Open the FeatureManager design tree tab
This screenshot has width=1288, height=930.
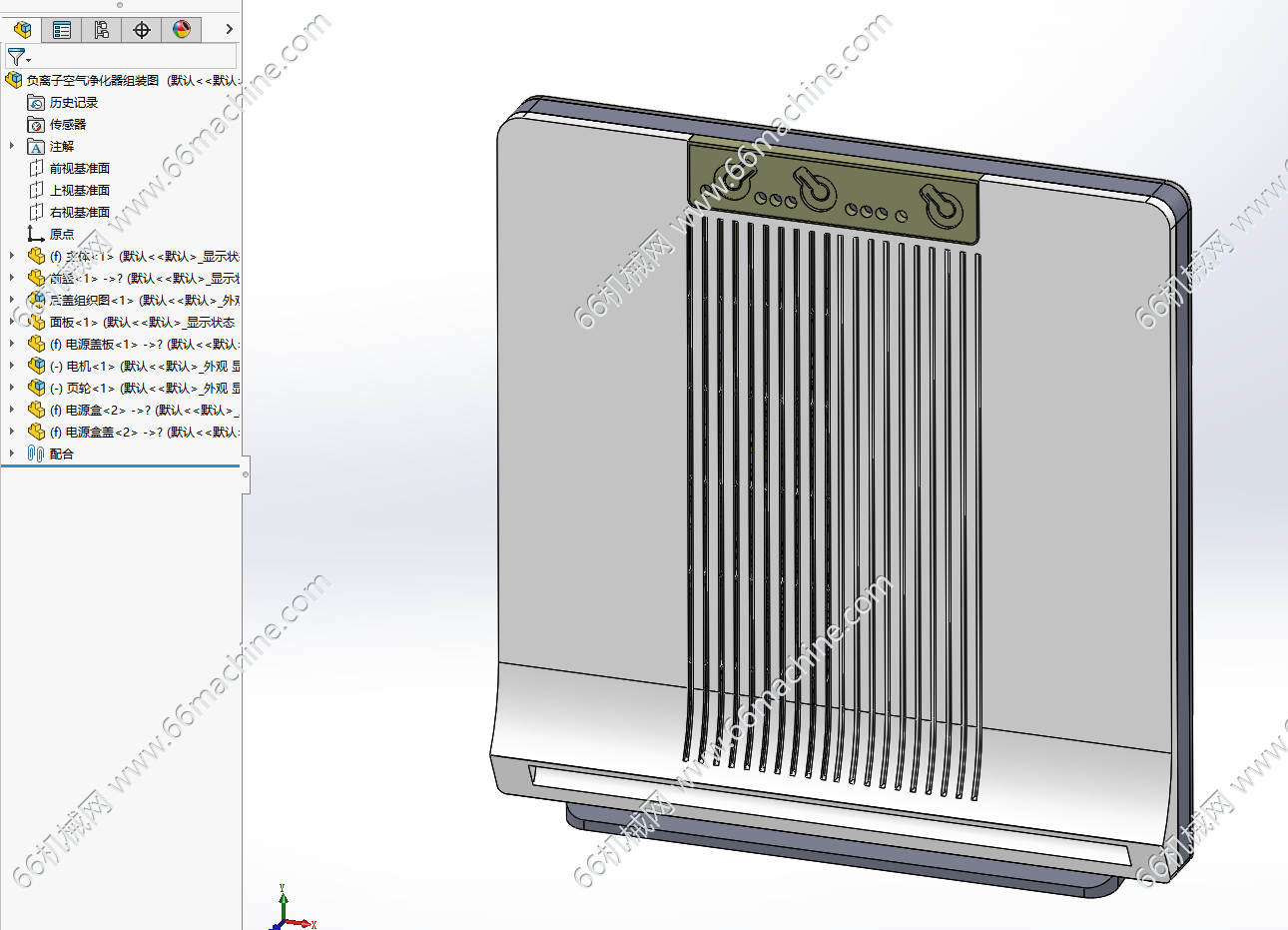click(x=22, y=30)
